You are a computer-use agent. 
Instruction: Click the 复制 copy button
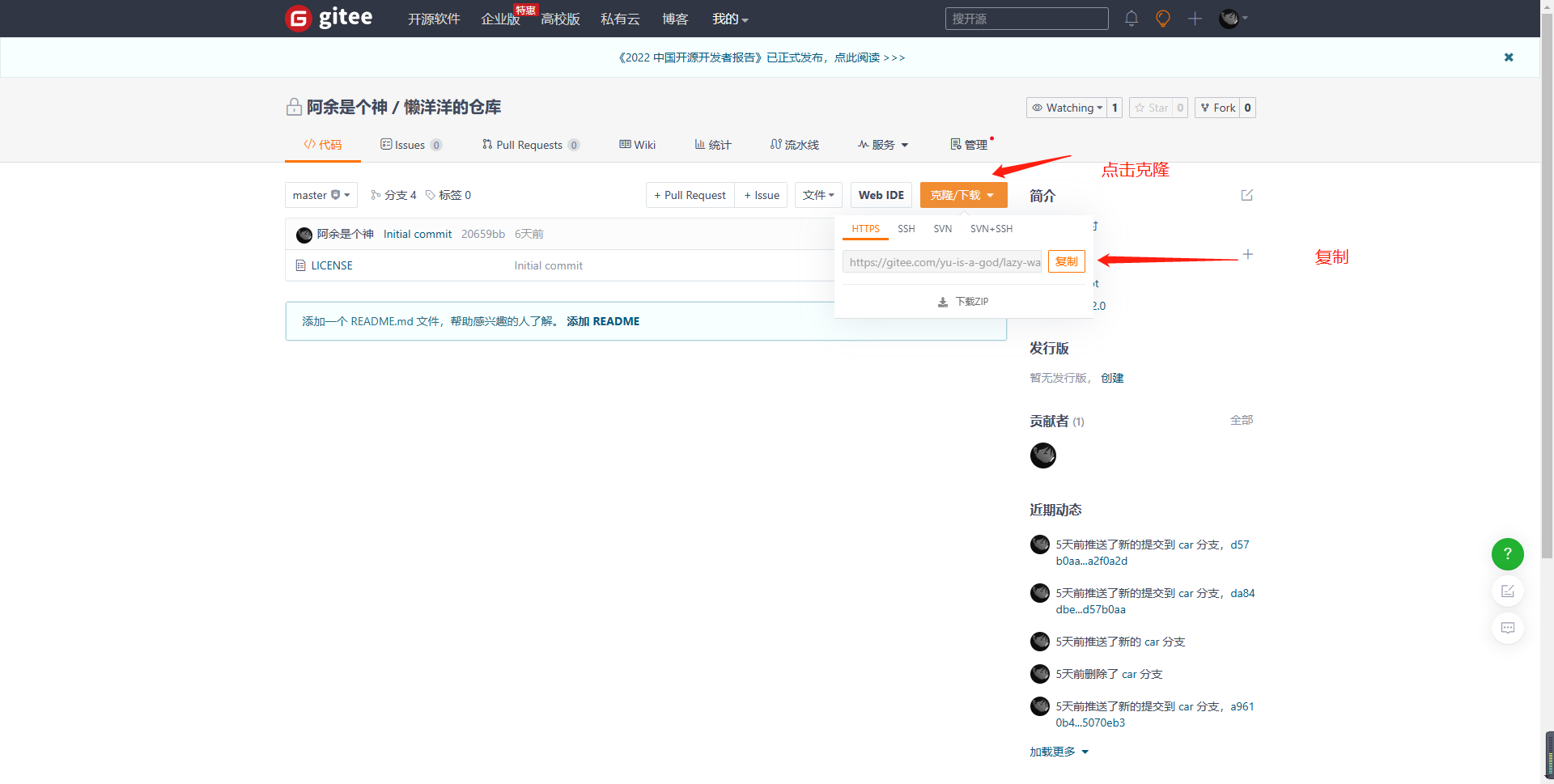1066,261
